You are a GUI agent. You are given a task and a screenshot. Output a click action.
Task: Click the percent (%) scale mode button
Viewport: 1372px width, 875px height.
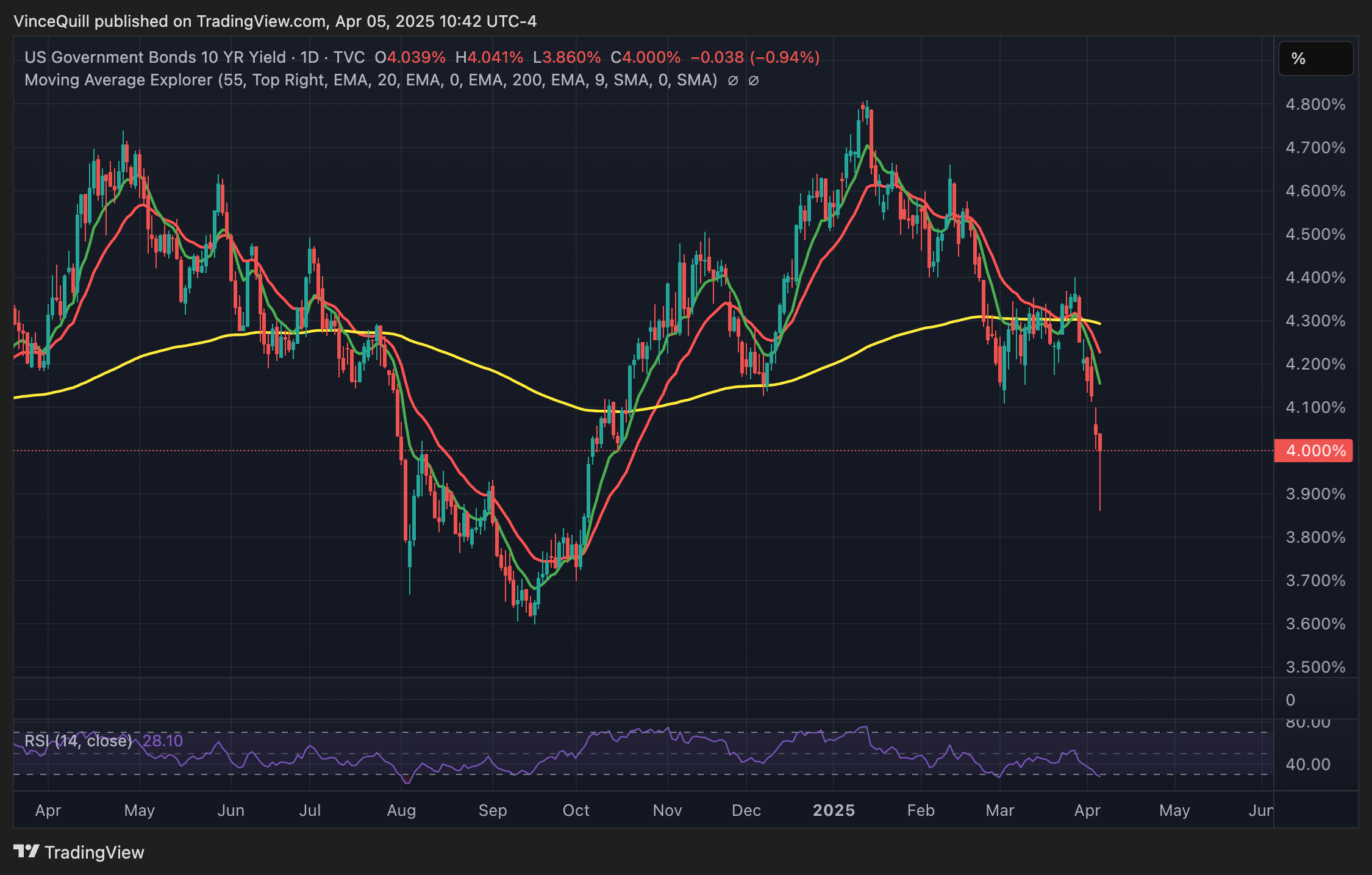coord(1315,59)
